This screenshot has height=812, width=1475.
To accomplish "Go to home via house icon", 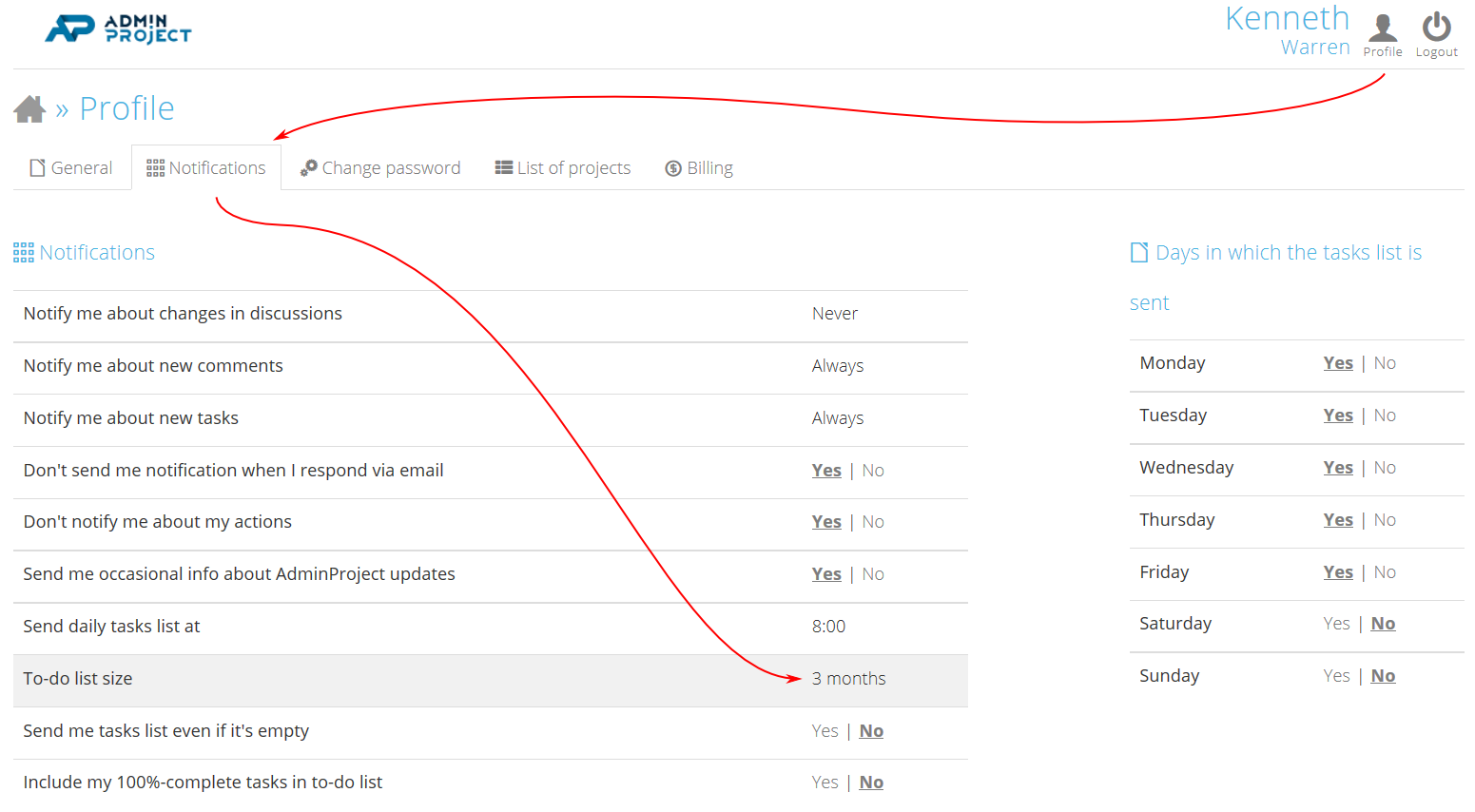I will (x=29, y=109).
